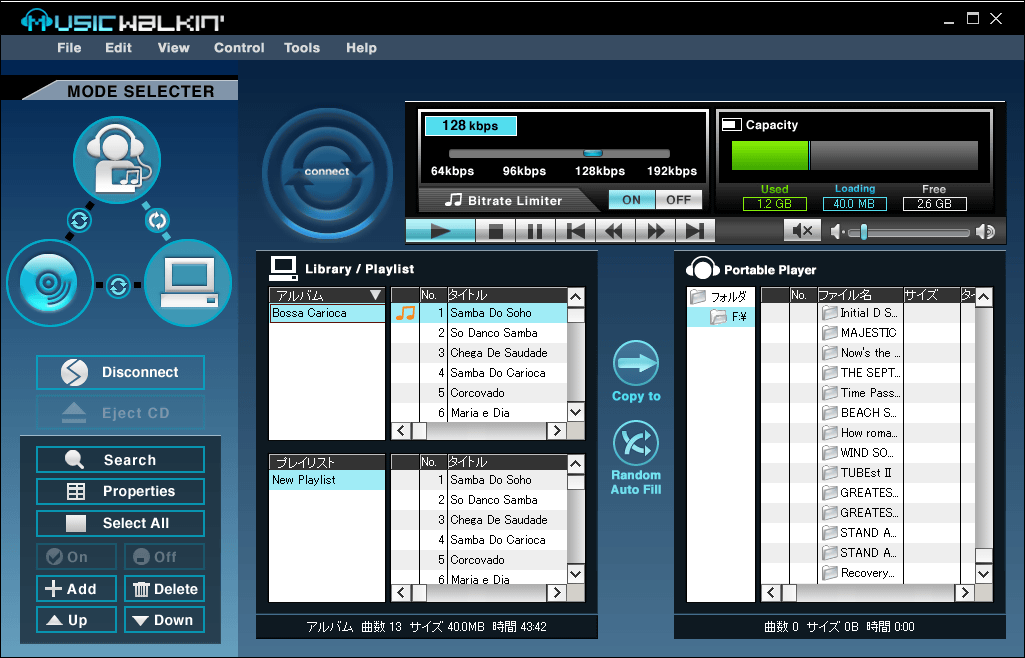Screen dimensions: 1025x658
Task: Stop playback
Action: click(x=496, y=231)
